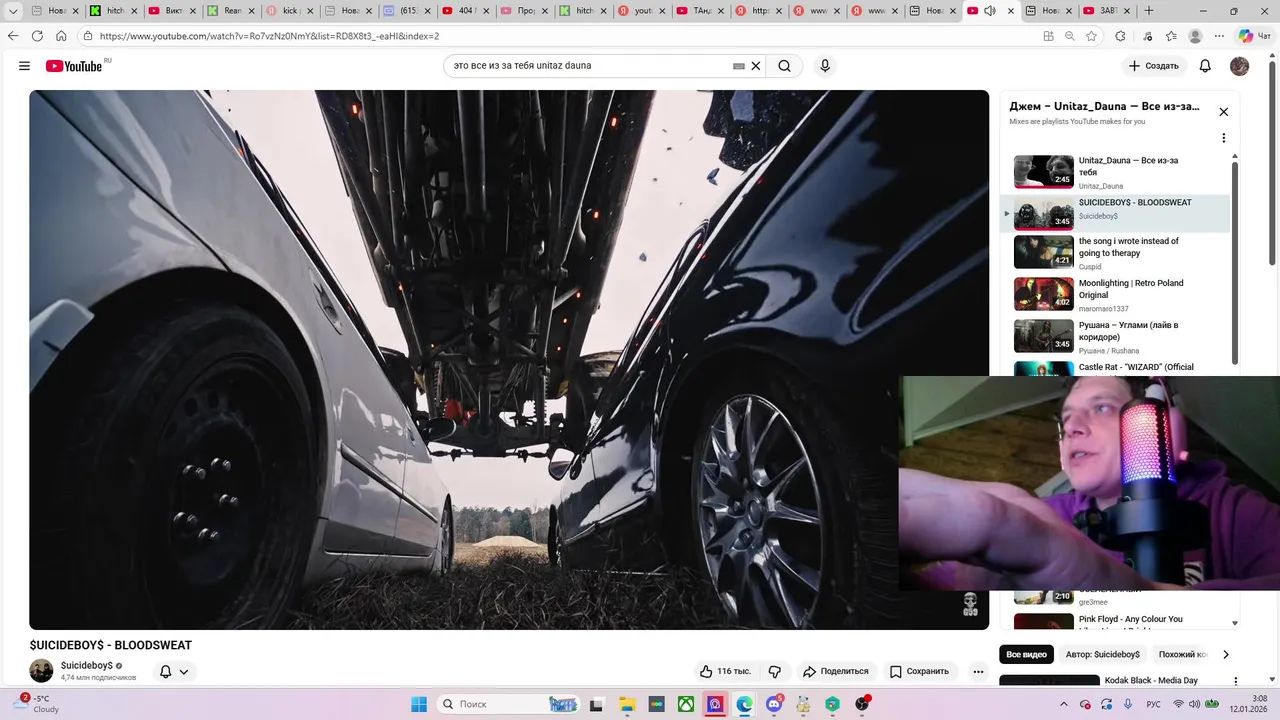Open Kodak Black - Media Day recommendation
Screen dimensions: 1280x720
click(x=1151, y=681)
